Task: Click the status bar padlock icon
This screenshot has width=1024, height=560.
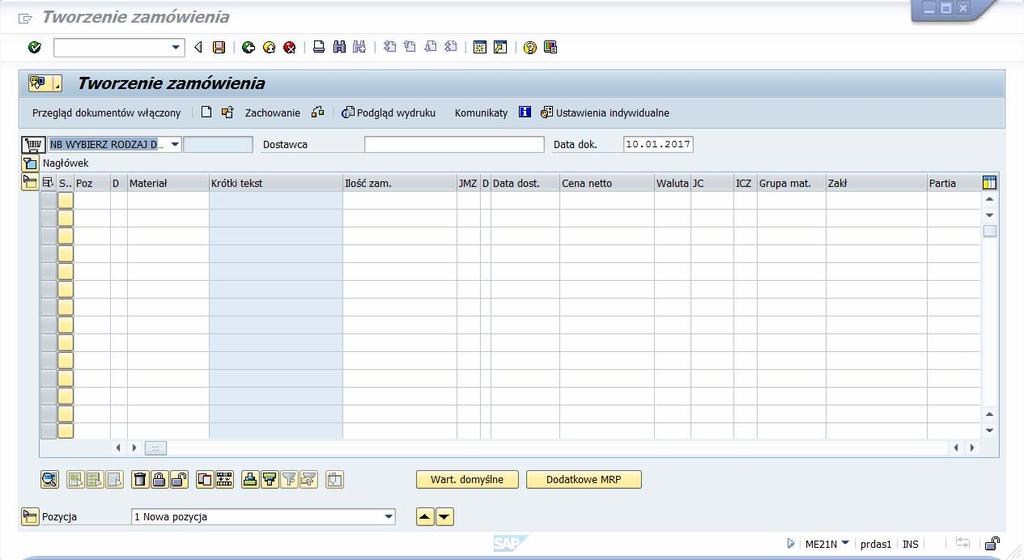Action: click(x=992, y=543)
